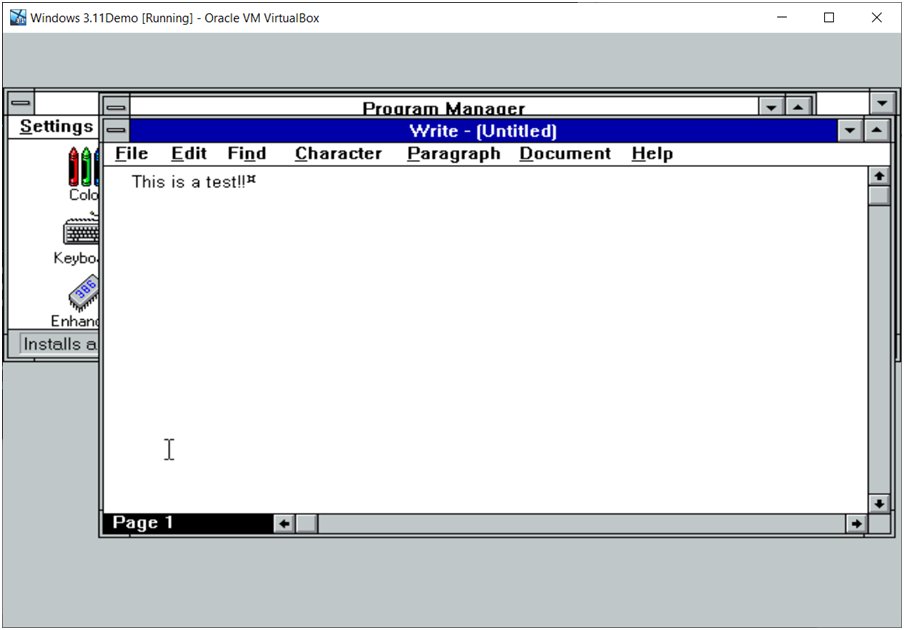Click the Write vertical scrollbar down arrow
Viewport: 904px width, 630px height.
click(879, 504)
